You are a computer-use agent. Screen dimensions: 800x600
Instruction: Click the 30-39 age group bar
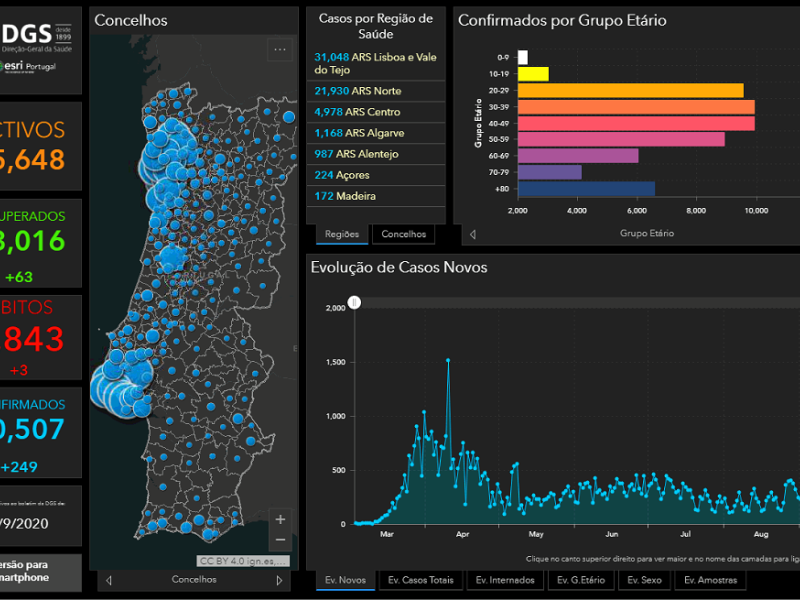636,106
